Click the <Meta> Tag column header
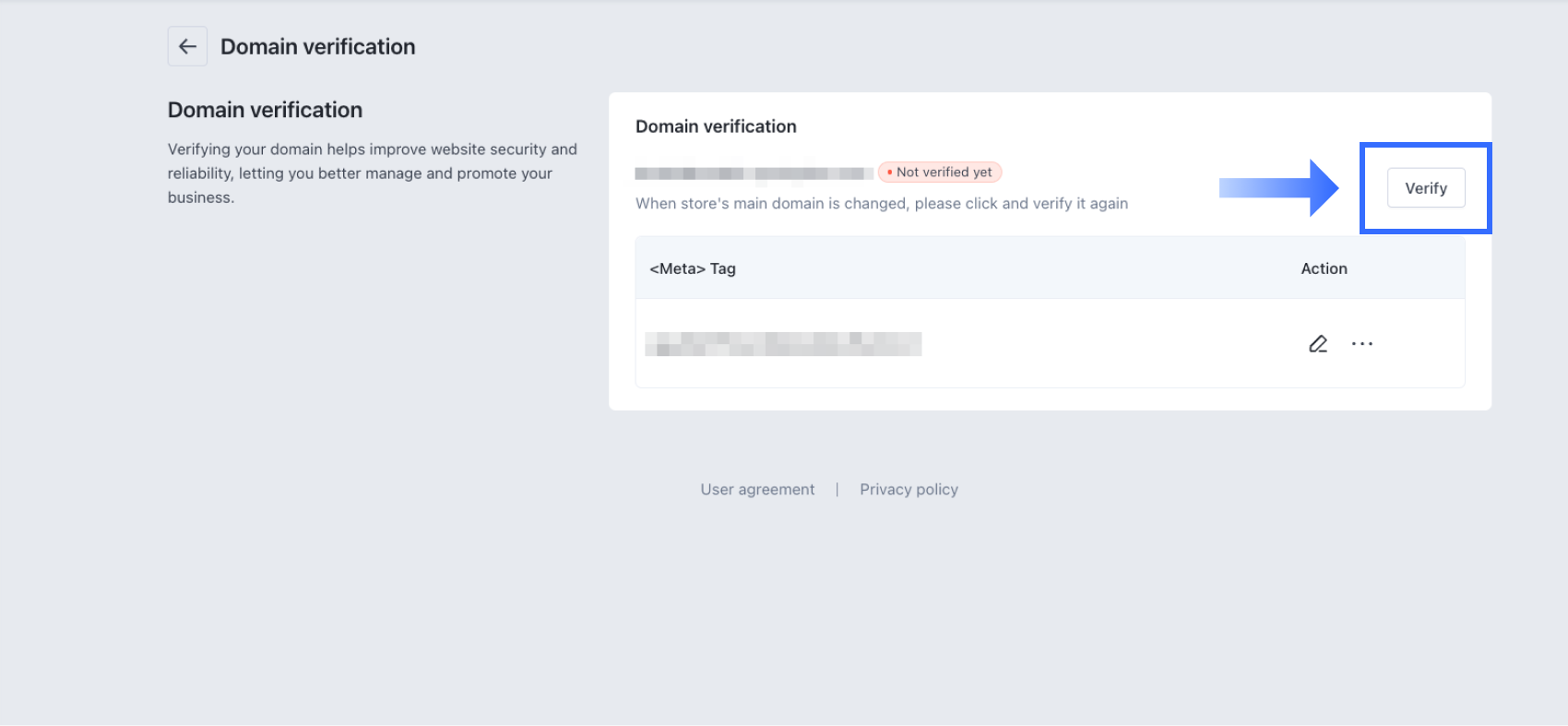The width and height of the screenshot is (1568, 726). (x=693, y=268)
